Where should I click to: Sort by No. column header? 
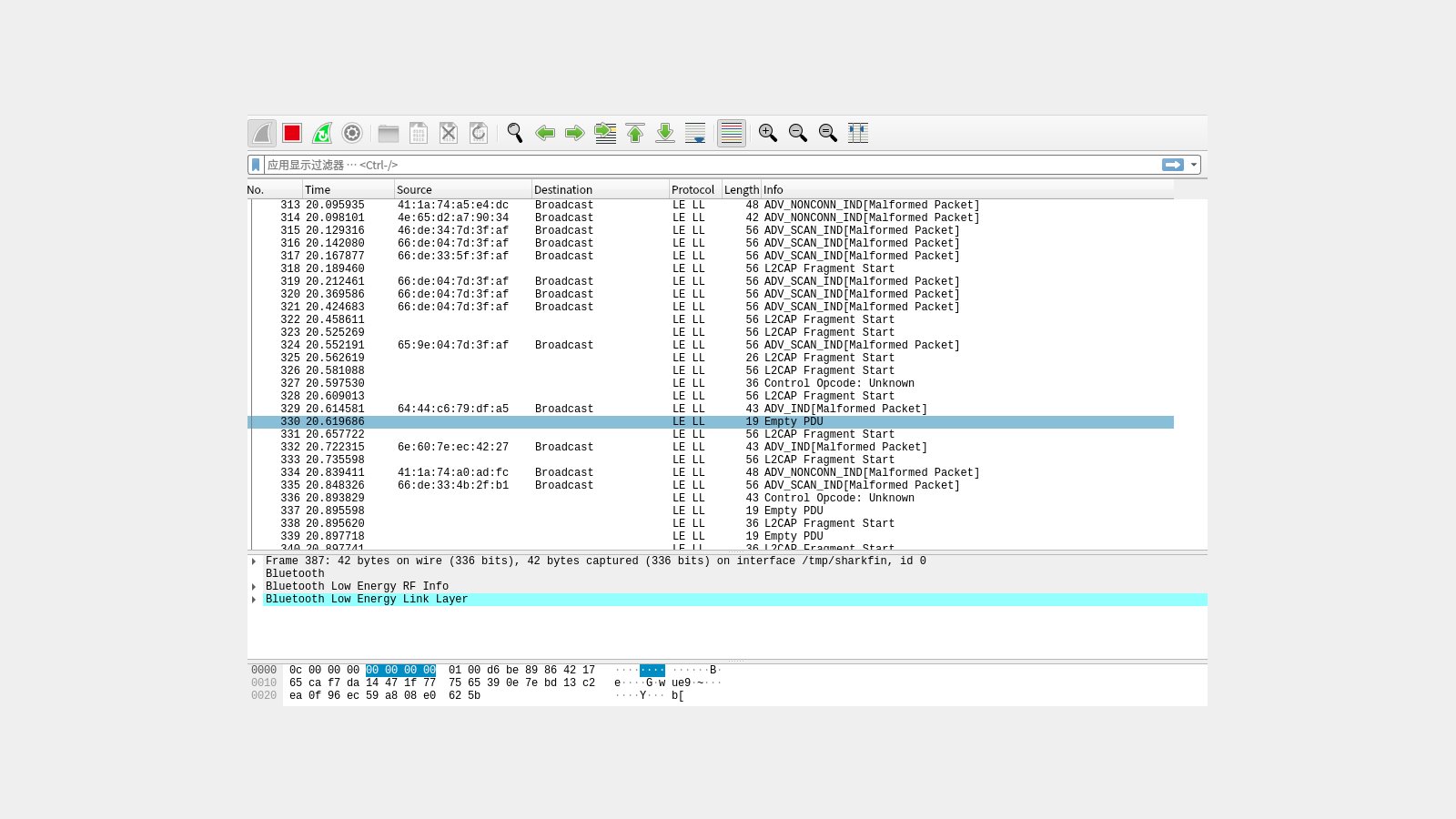coord(274,190)
